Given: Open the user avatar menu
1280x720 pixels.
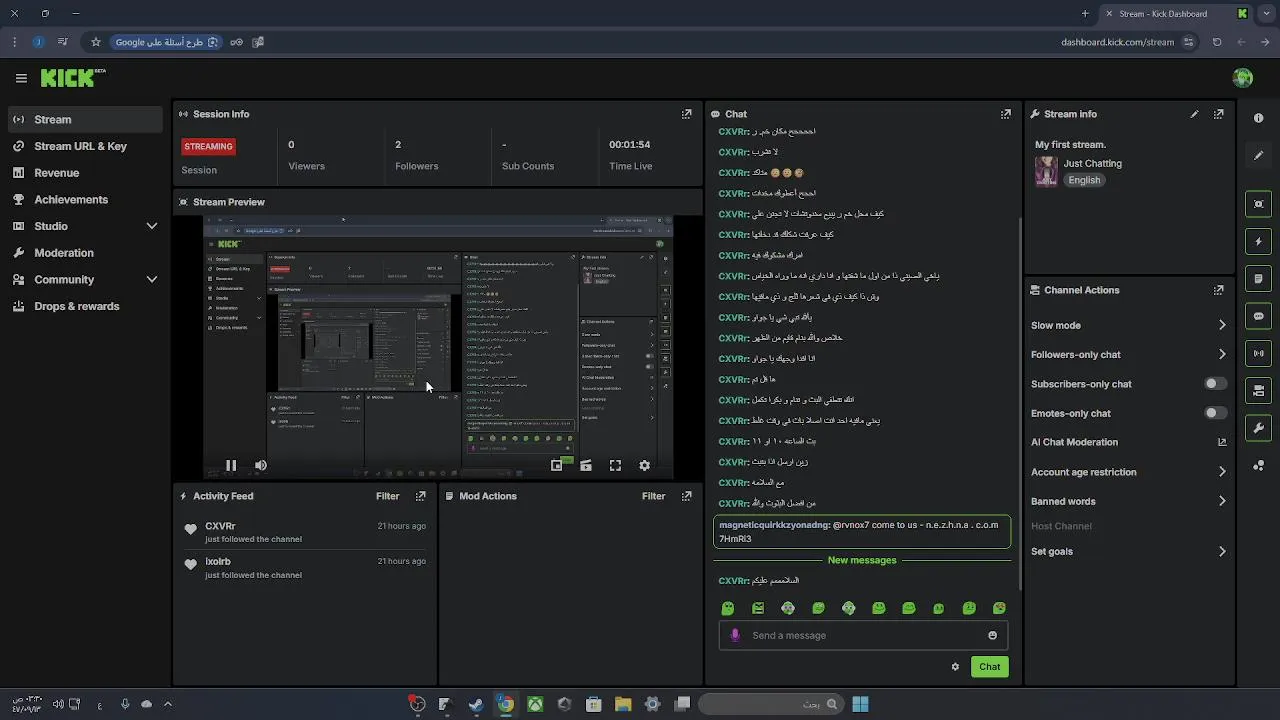Looking at the screenshot, I should point(1243,78).
